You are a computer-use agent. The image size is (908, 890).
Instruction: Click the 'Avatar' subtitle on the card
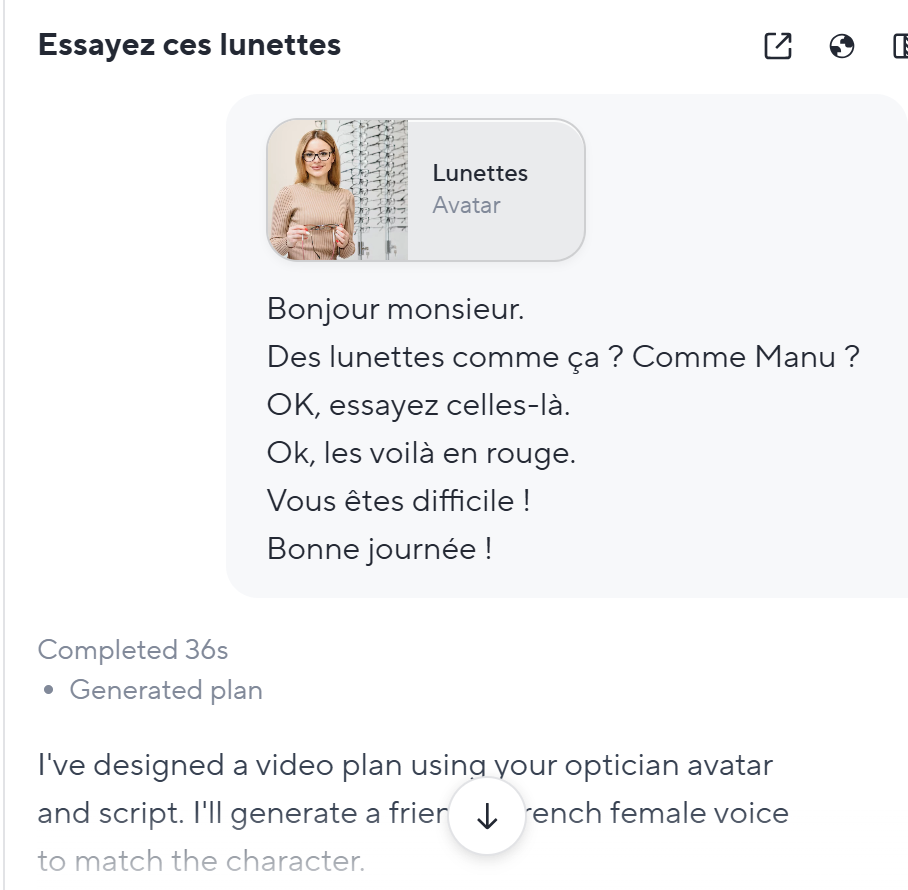(x=466, y=205)
